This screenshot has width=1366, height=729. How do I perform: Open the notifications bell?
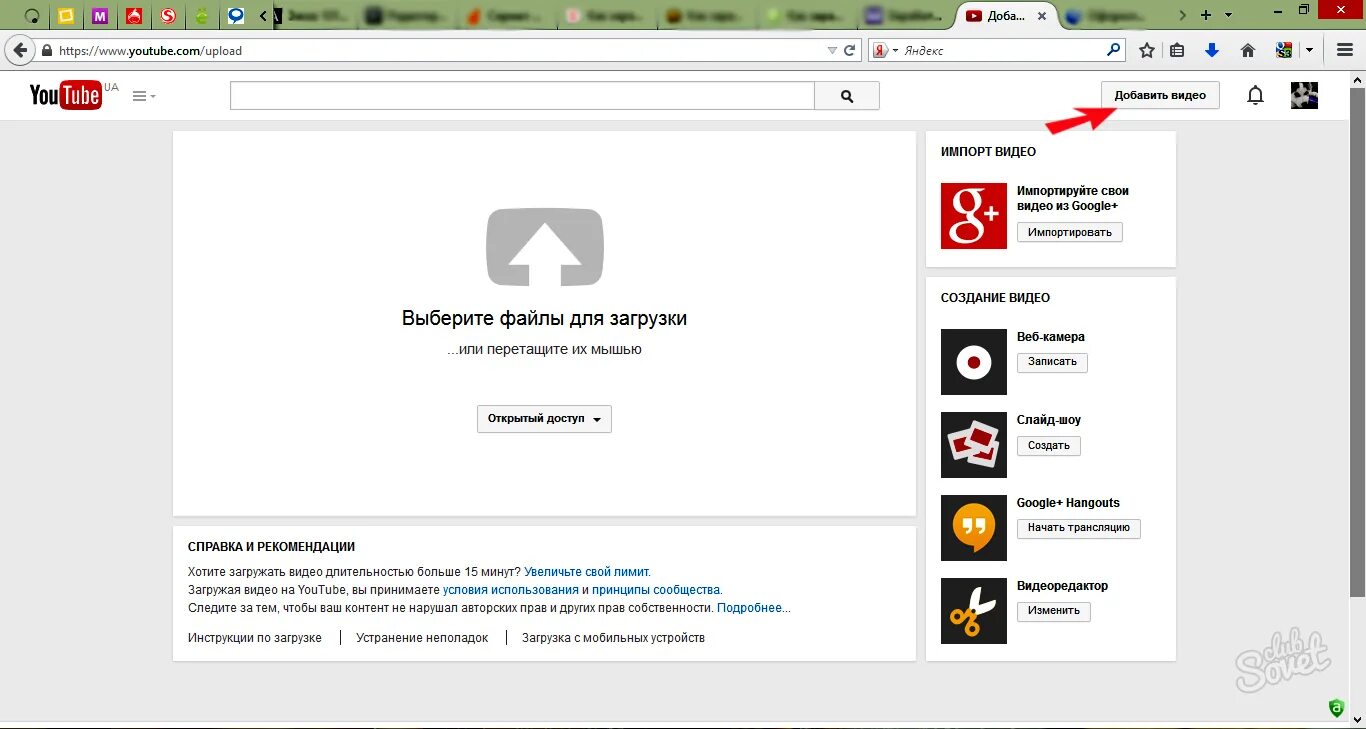click(x=1255, y=96)
